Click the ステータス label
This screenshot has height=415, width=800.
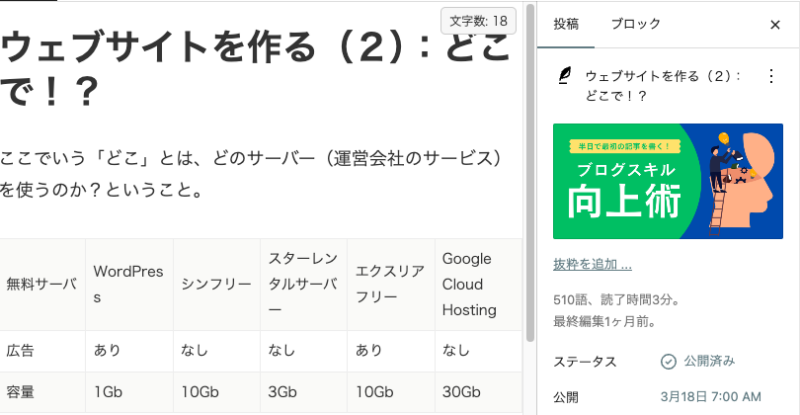pos(585,361)
